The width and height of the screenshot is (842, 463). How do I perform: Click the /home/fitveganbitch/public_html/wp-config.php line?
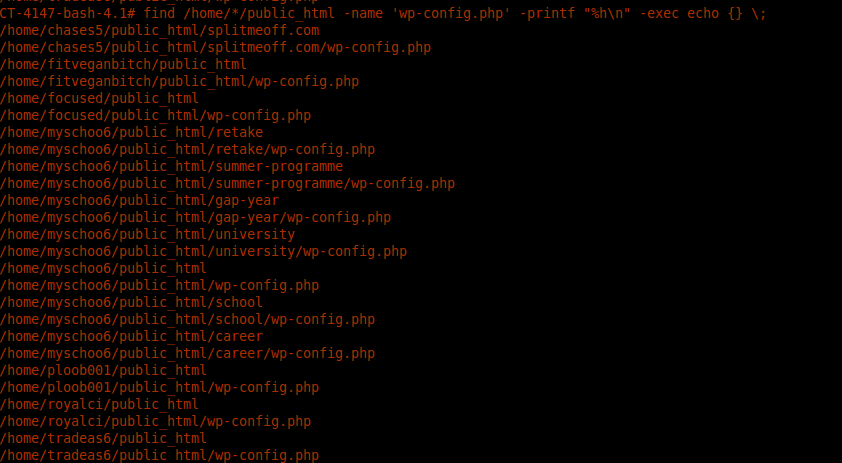[180, 81]
